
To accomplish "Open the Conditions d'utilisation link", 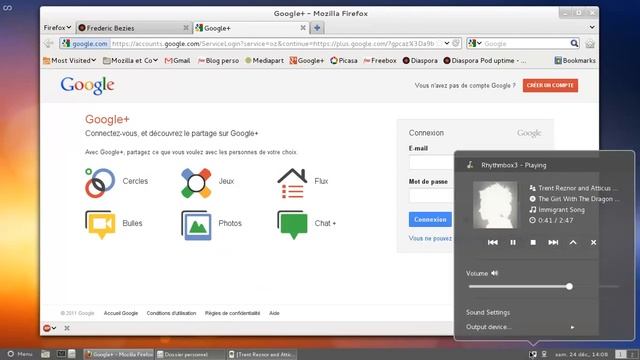I will [x=171, y=313].
